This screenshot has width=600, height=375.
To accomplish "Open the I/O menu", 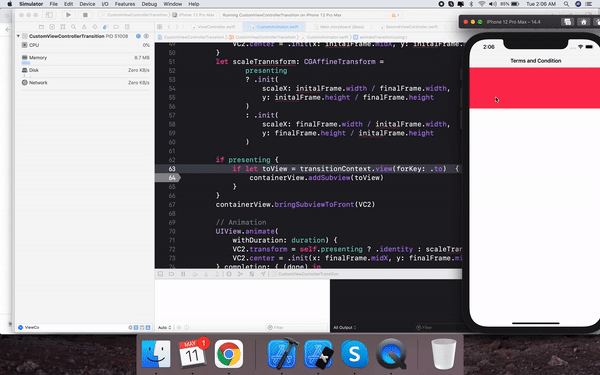I will 105,4.
